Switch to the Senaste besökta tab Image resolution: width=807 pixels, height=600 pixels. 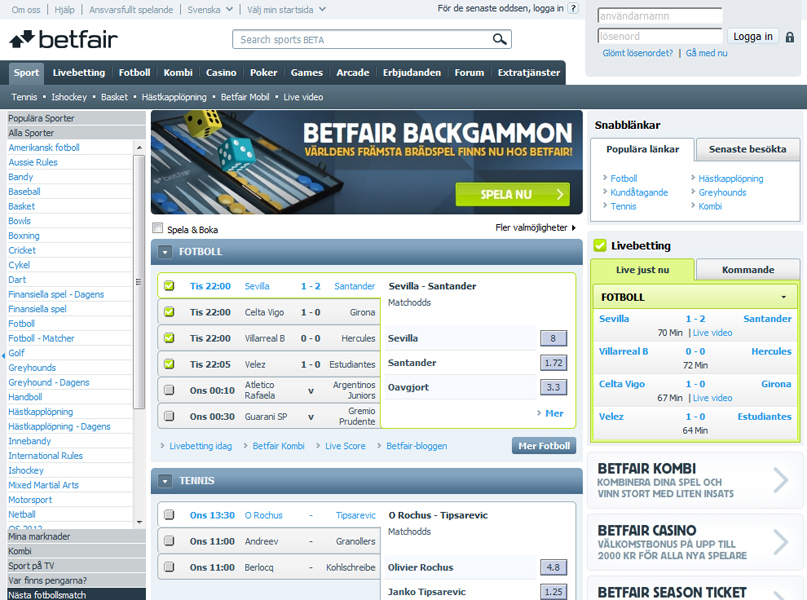pos(747,149)
